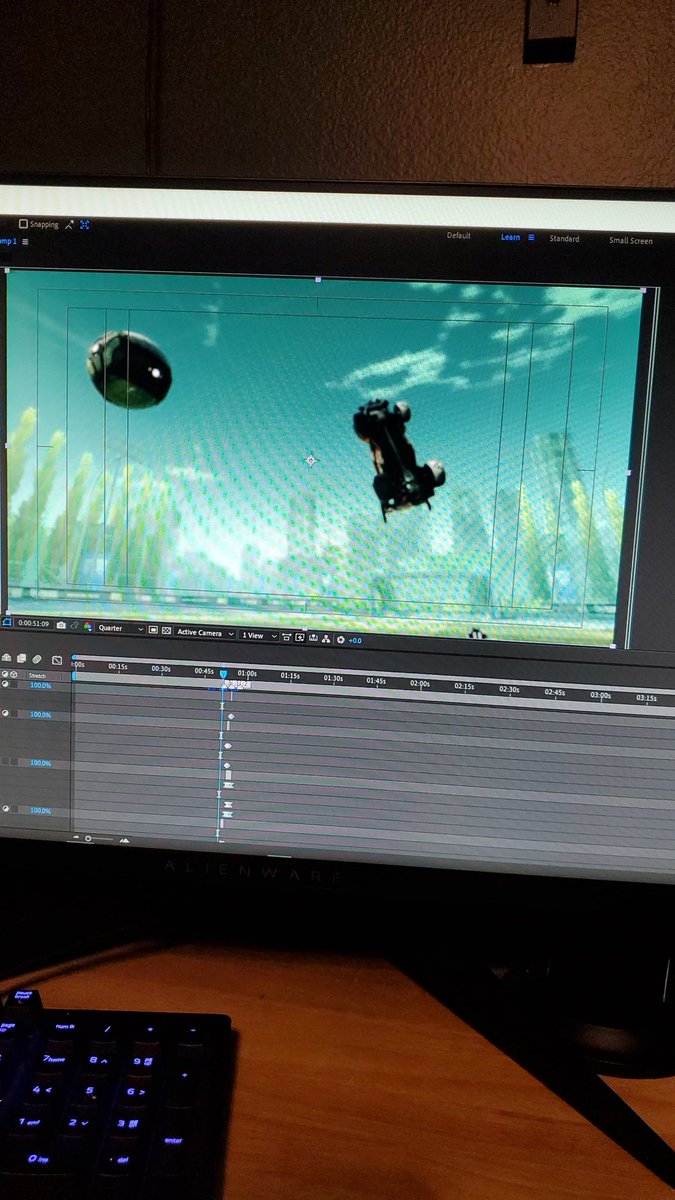This screenshot has width=675, height=1200.
Task: Click the 01:15s mark on time ruler
Action: (x=290, y=676)
